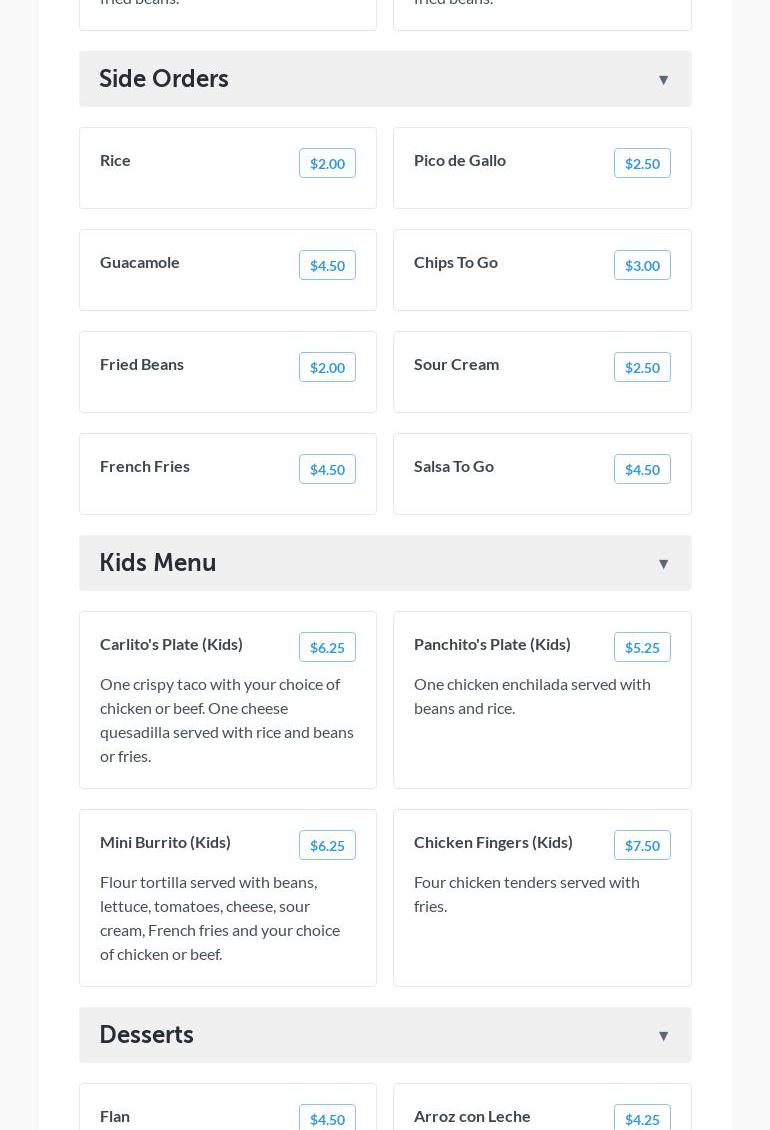
Task: Open the Arroz con Leche item
Action: 472,1116
